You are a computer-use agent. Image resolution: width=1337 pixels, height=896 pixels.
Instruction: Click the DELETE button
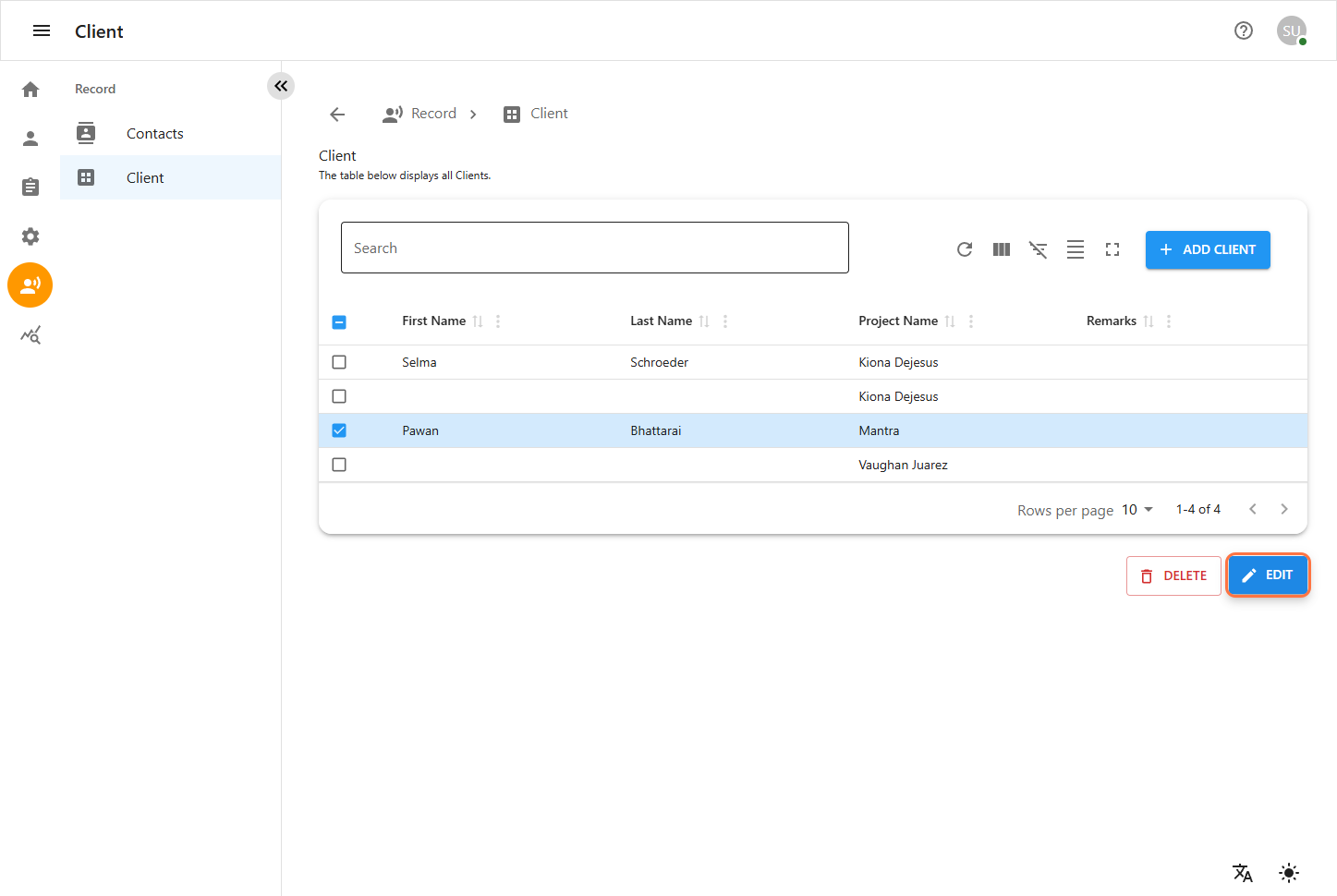tap(1173, 575)
